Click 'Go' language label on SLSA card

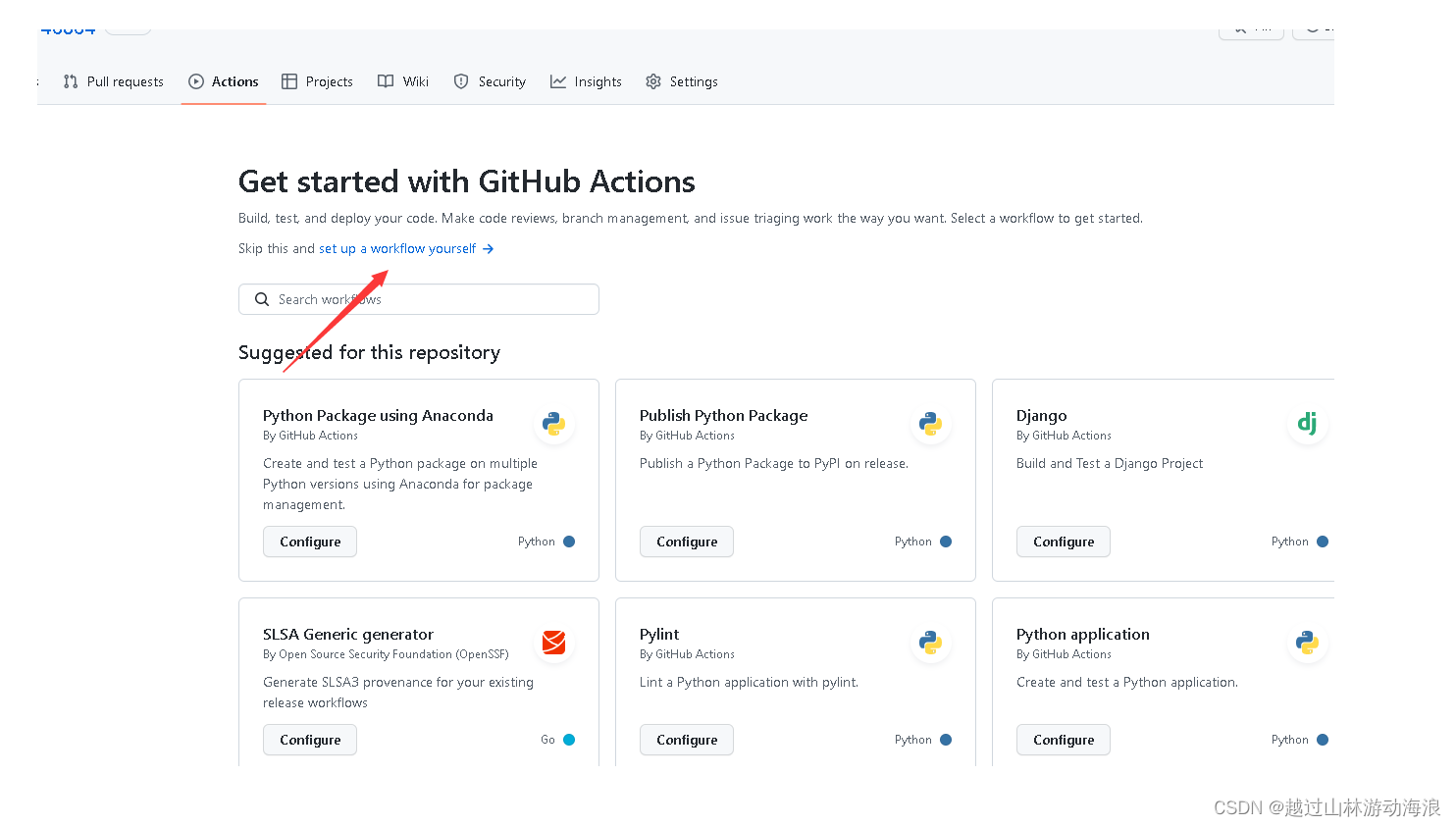[547, 740]
